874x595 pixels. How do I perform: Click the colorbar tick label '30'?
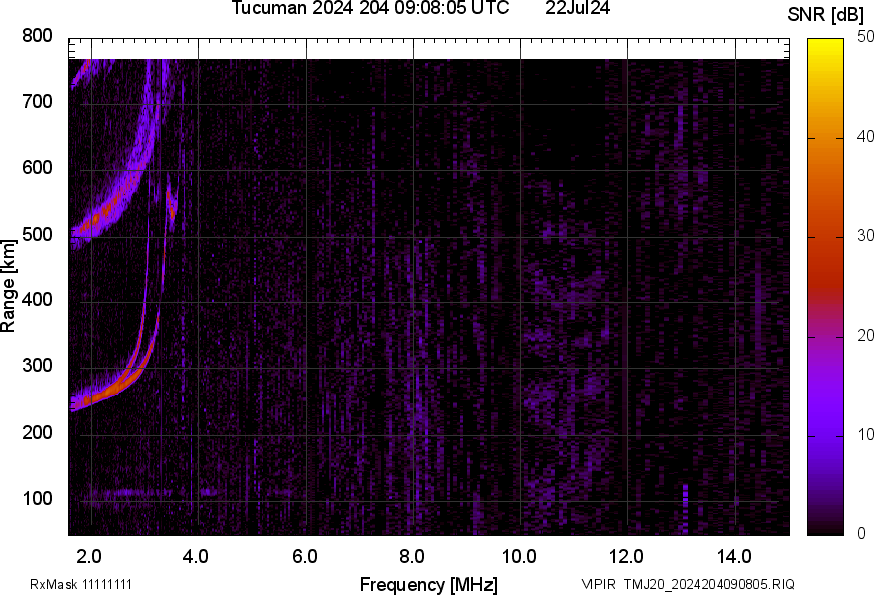point(865,236)
